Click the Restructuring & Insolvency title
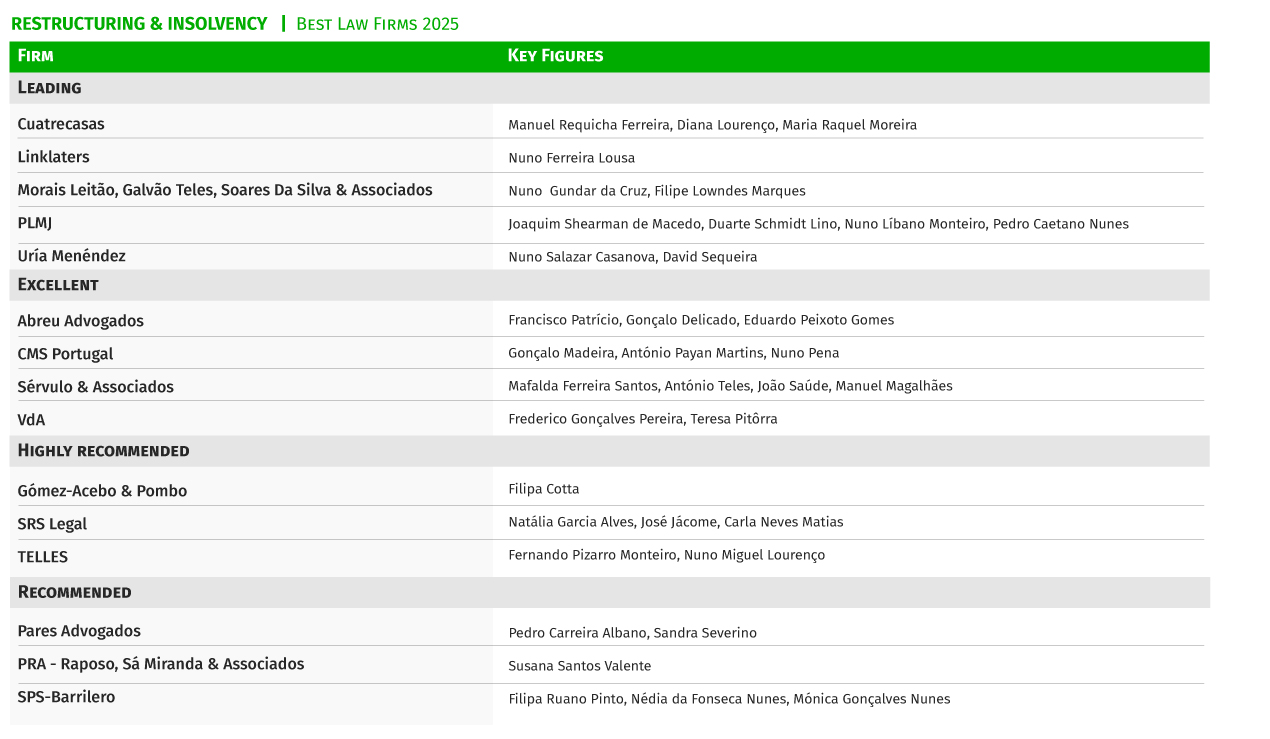This screenshot has width=1270, height=739. pos(139,24)
